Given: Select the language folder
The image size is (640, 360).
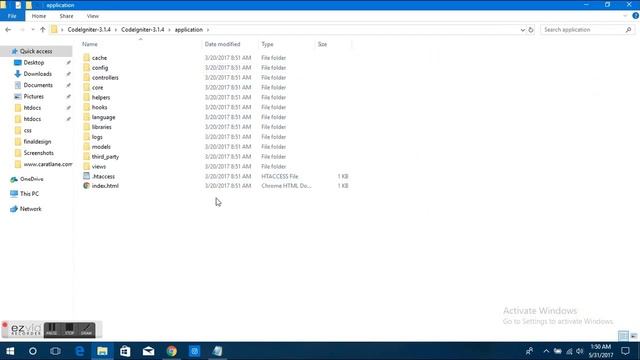Looking at the screenshot, I should click(x=103, y=117).
